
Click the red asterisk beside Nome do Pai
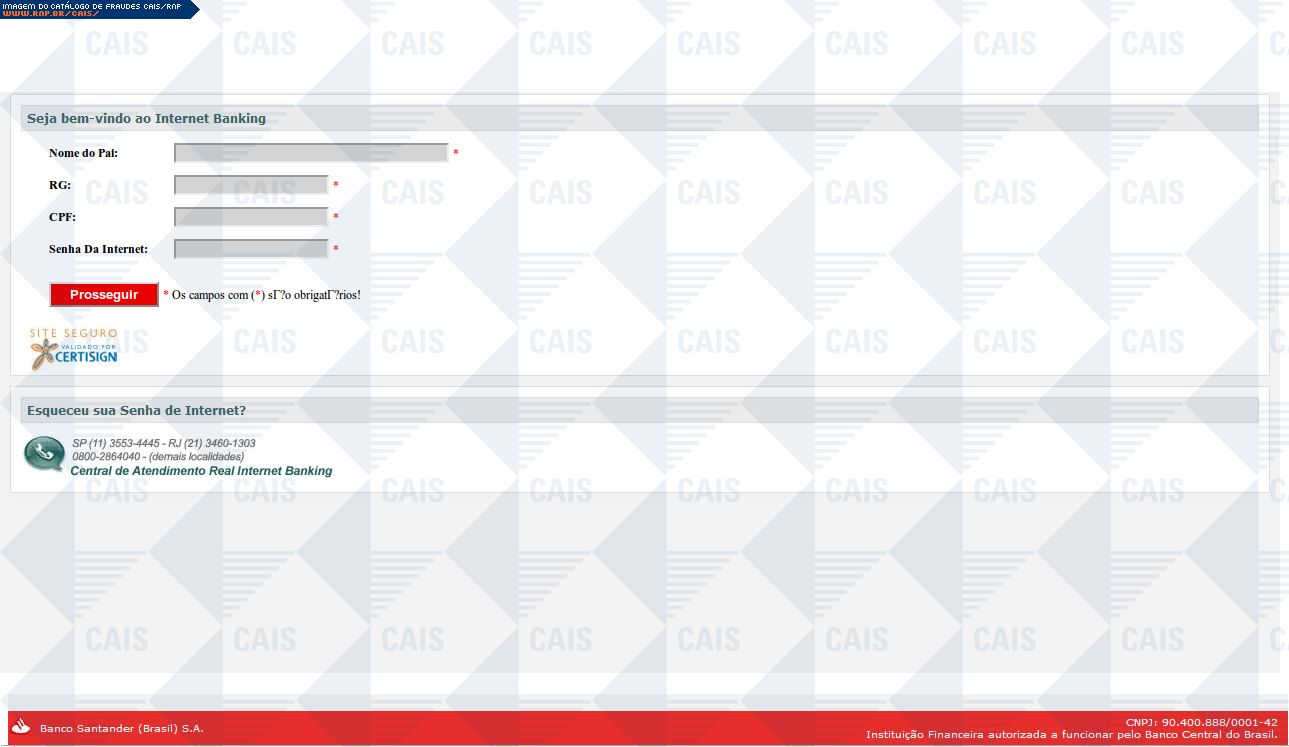(456, 153)
